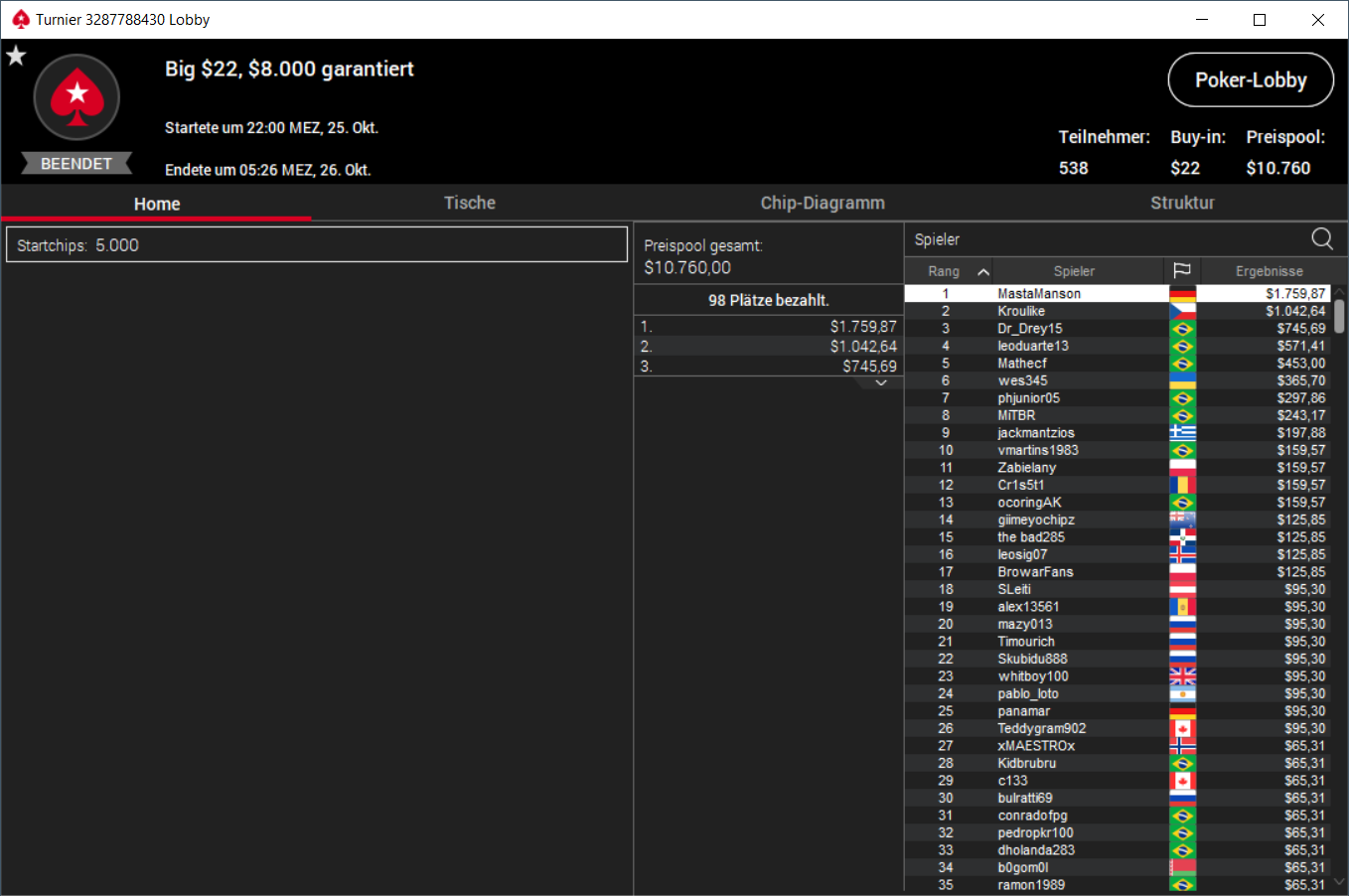Click the PokerStars spade logo

coord(76,97)
